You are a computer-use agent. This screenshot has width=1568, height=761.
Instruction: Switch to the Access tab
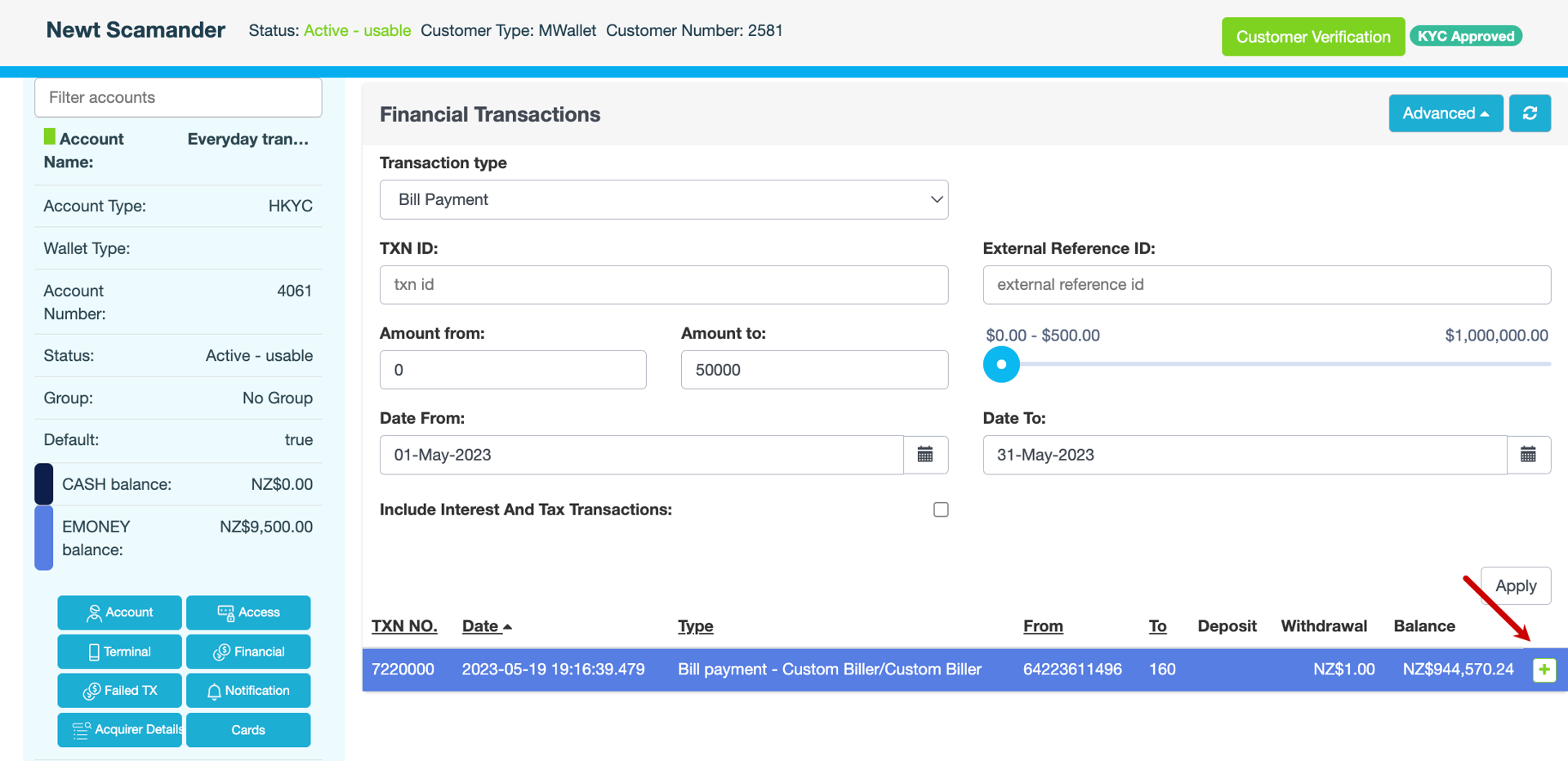point(248,612)
